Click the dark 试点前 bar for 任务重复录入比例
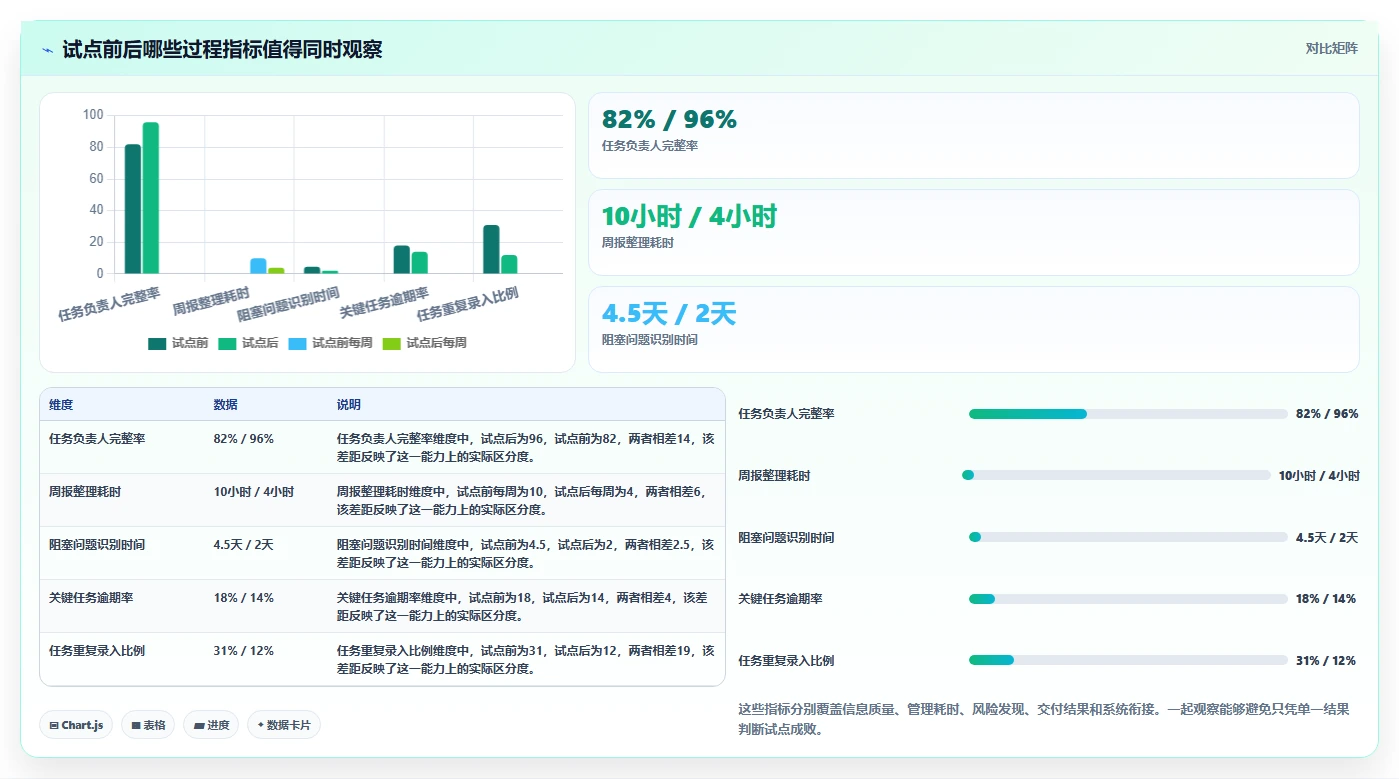Screen dimensions: 1399x779 point(491,249)
